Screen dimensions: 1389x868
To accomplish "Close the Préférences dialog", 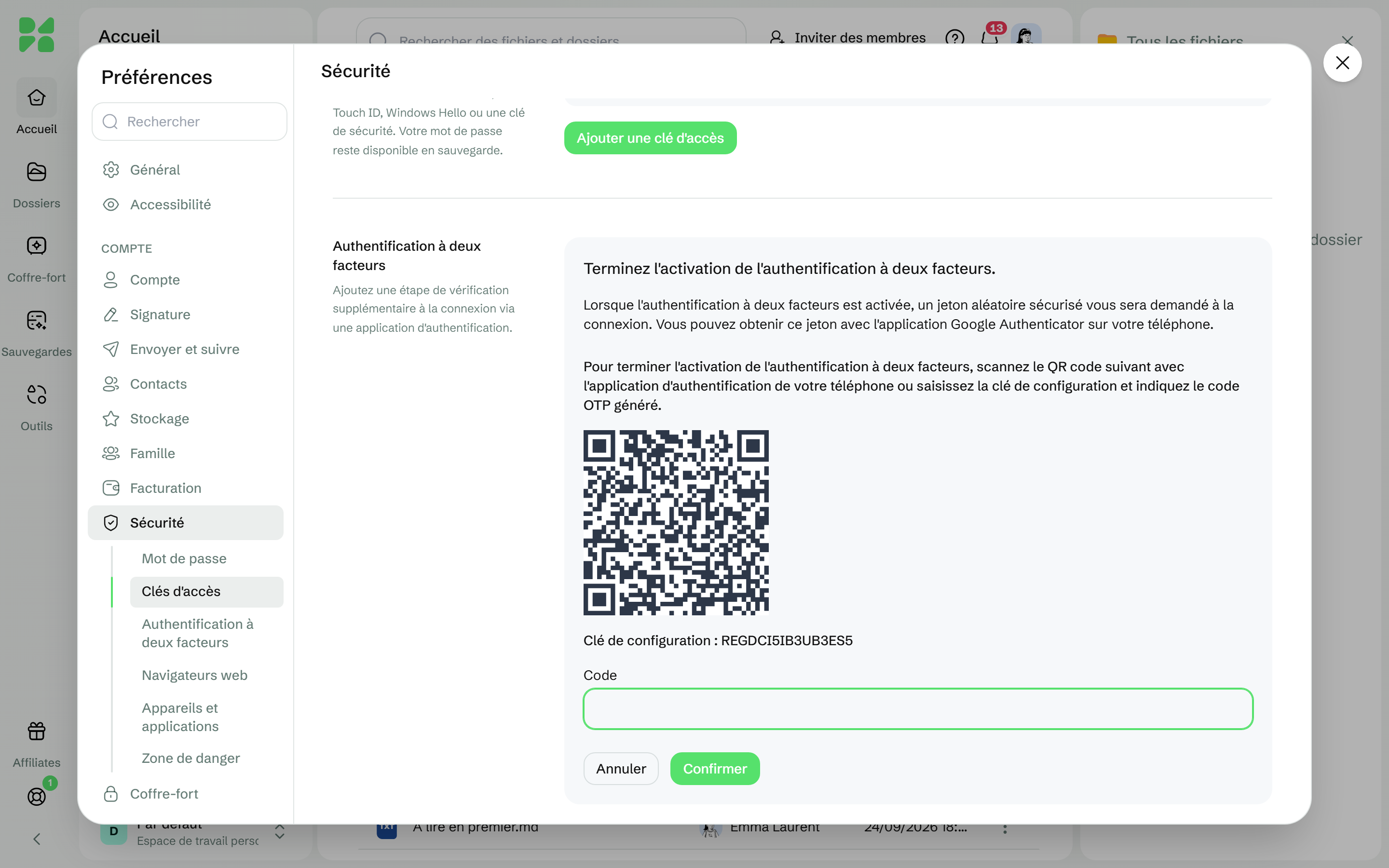I will [x=1342, y=63].
